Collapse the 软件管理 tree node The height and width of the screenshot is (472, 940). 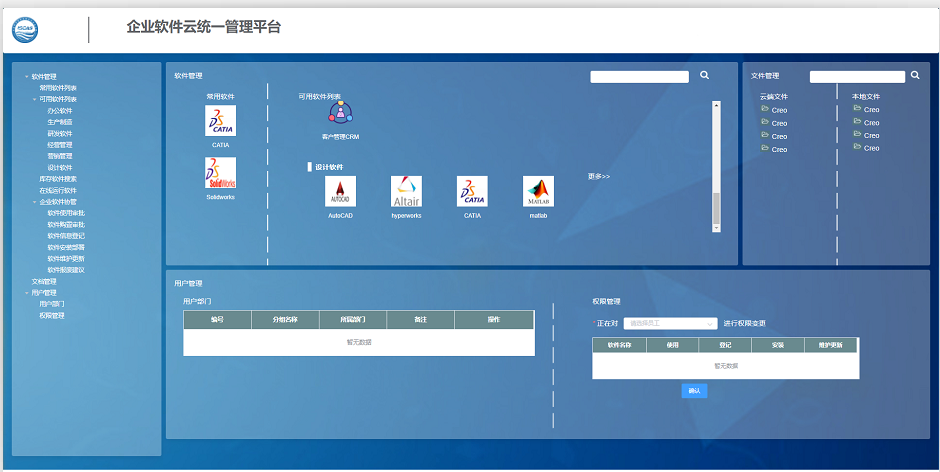(27, 76)
